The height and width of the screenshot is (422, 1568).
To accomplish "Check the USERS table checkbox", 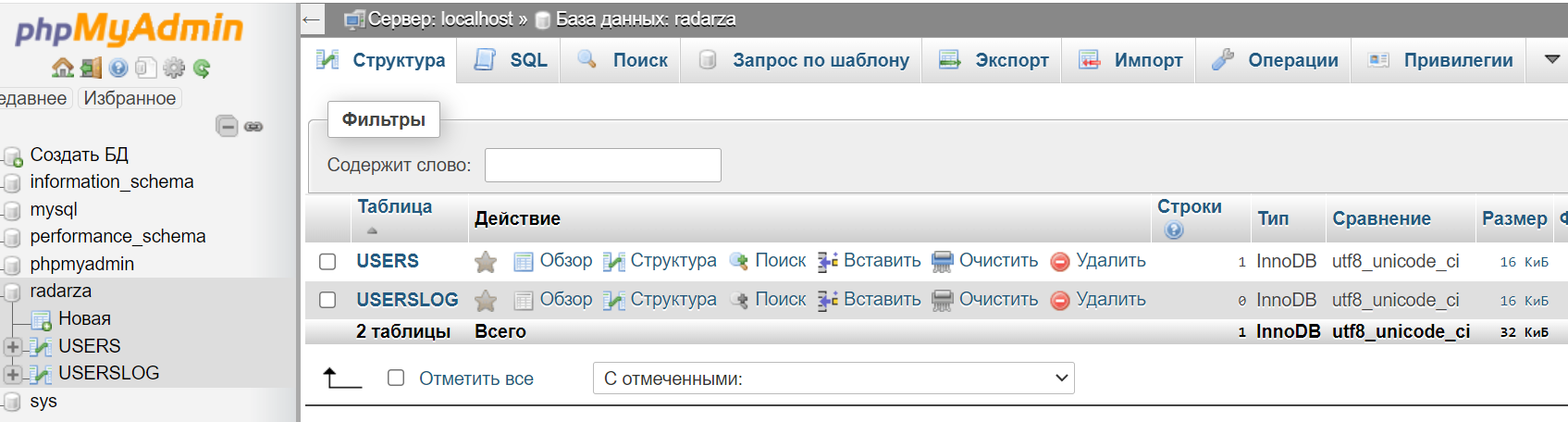I will [327, 262].
